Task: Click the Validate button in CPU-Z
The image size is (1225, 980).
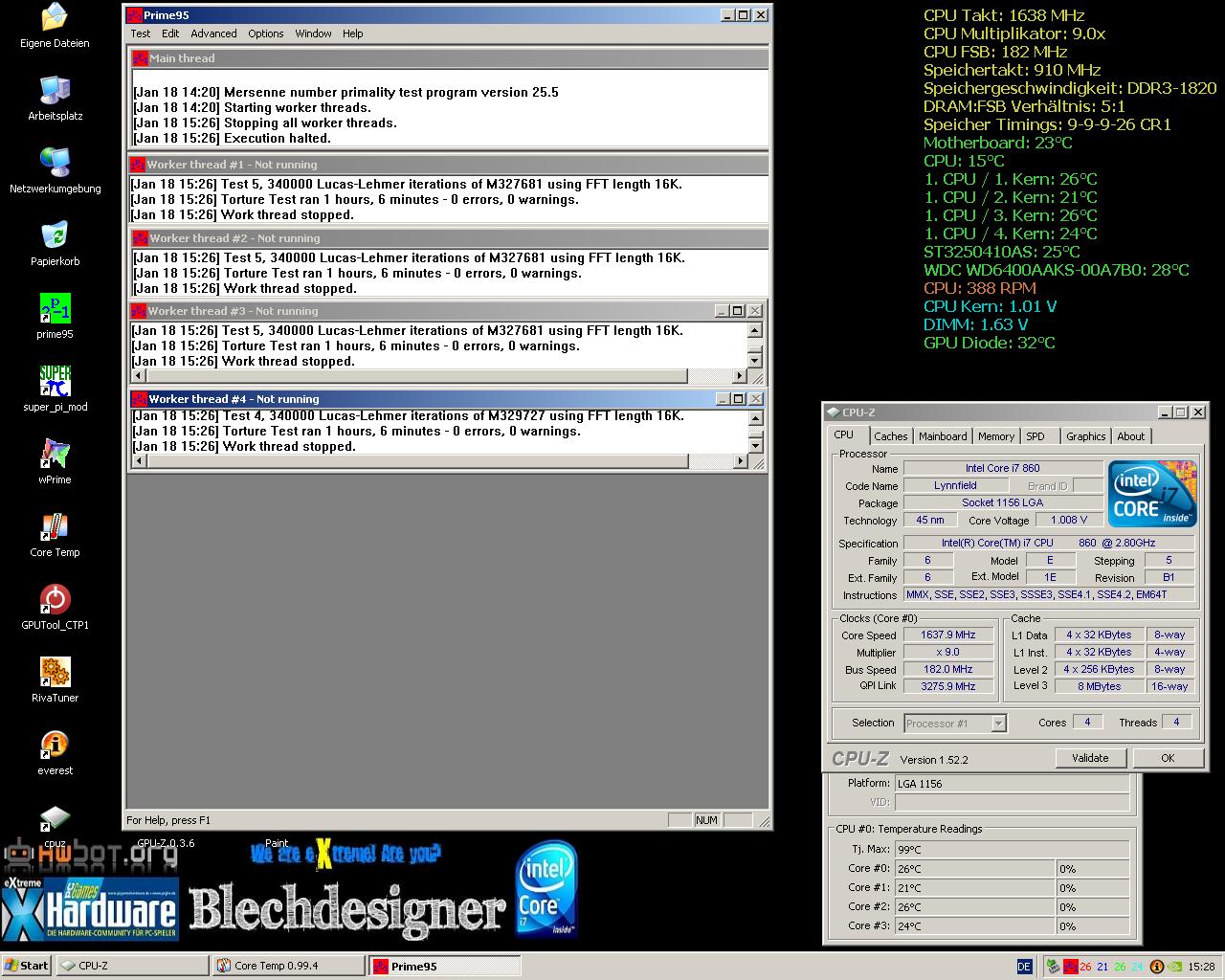Action: tap(1090, 758)
